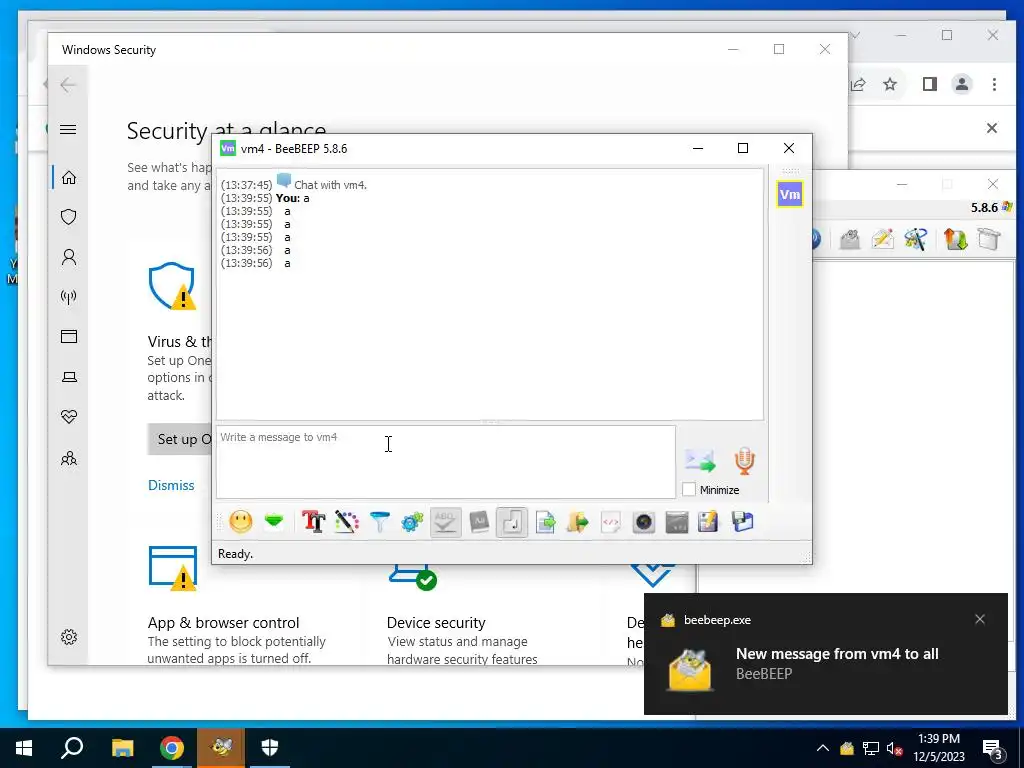The image size is (1024, 768).
Task: Show hidden system tray icons
Action: (823, 748)
